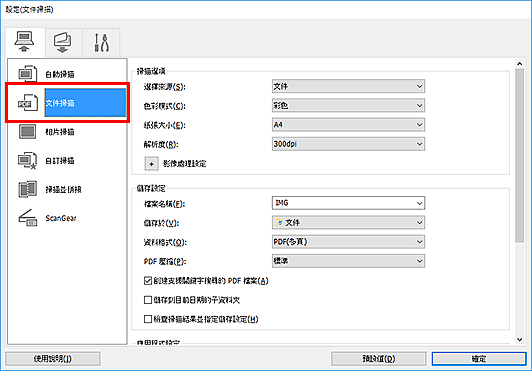Choose the 自動掃描 list entry label
Image resolution: width=532 pixels, height=371 pixels.
[60, 74]
